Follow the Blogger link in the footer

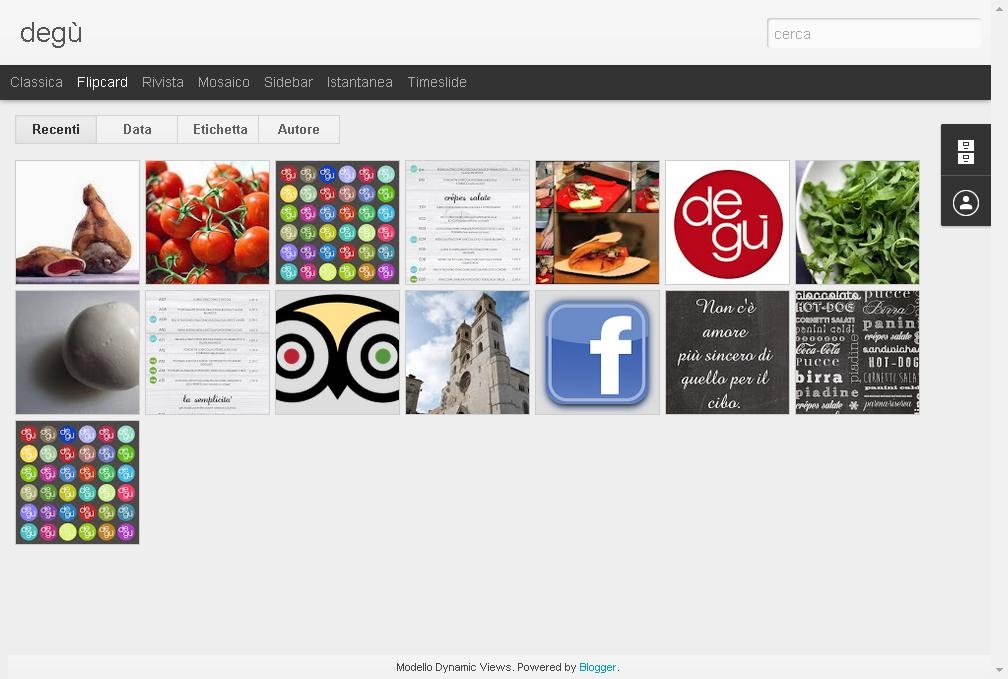pos(597,667)
